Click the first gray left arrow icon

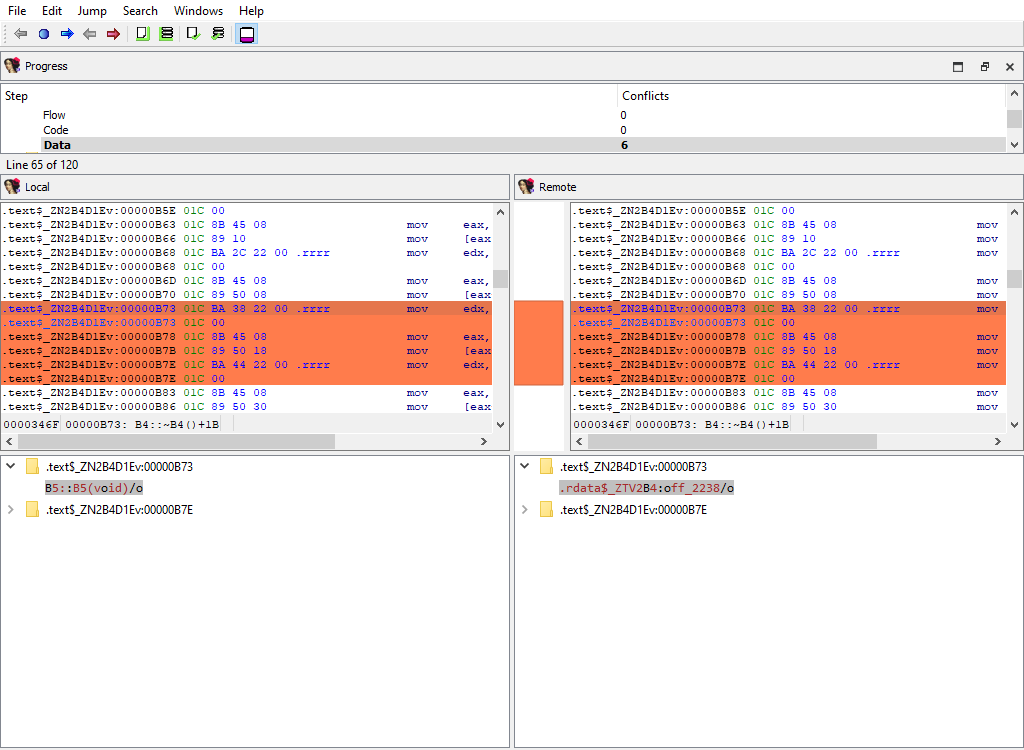(x=20, y=34)
